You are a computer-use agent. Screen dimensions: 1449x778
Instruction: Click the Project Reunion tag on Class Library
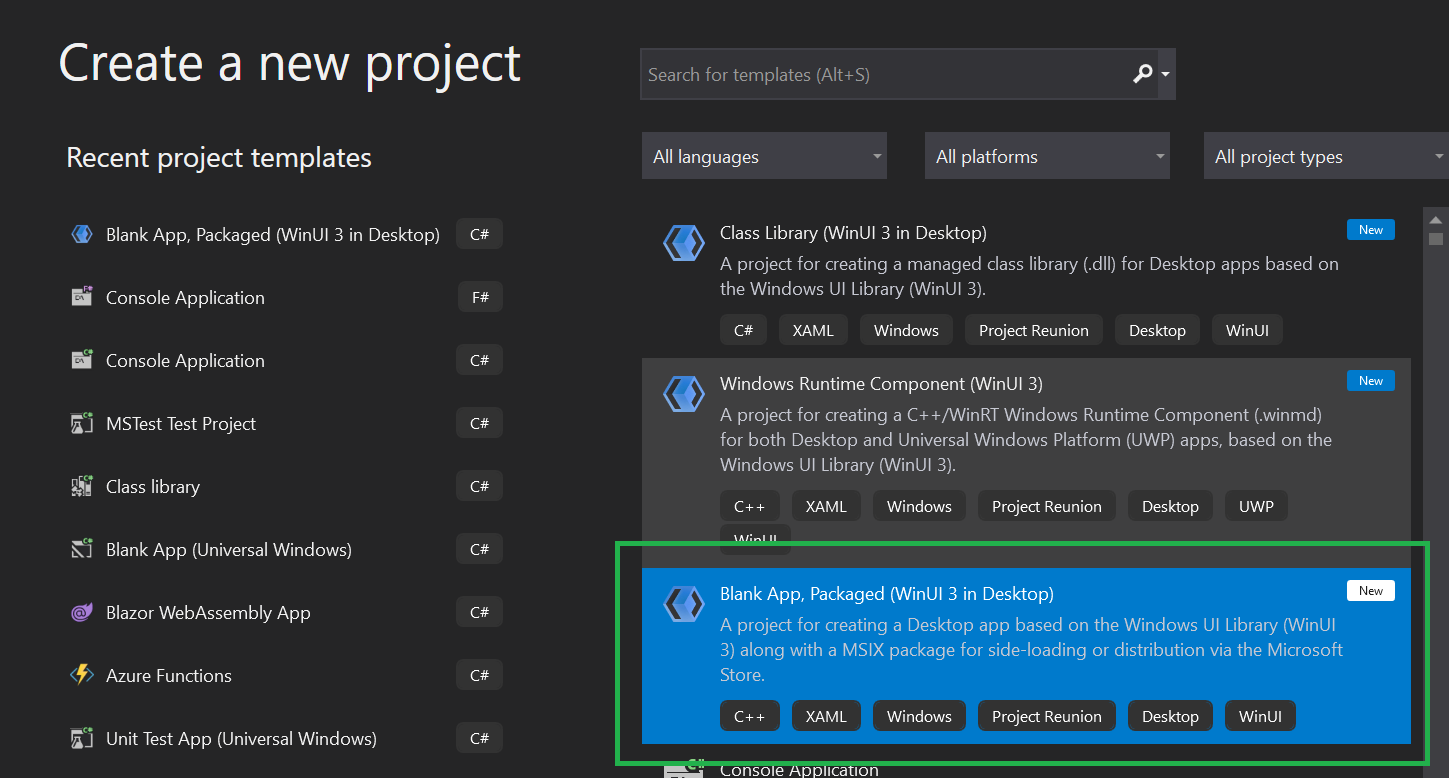[1033, 331]
